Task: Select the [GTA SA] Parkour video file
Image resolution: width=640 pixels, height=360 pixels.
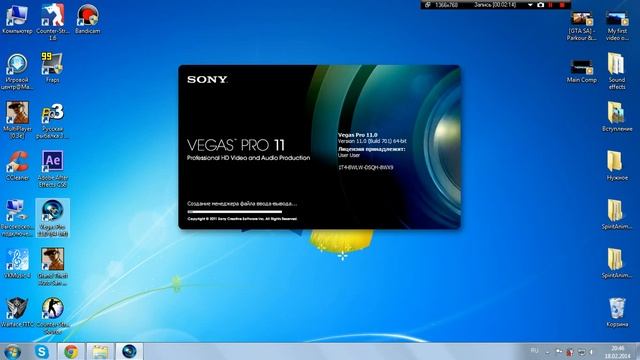Action: pyautogui.click(x=582, y=26)
